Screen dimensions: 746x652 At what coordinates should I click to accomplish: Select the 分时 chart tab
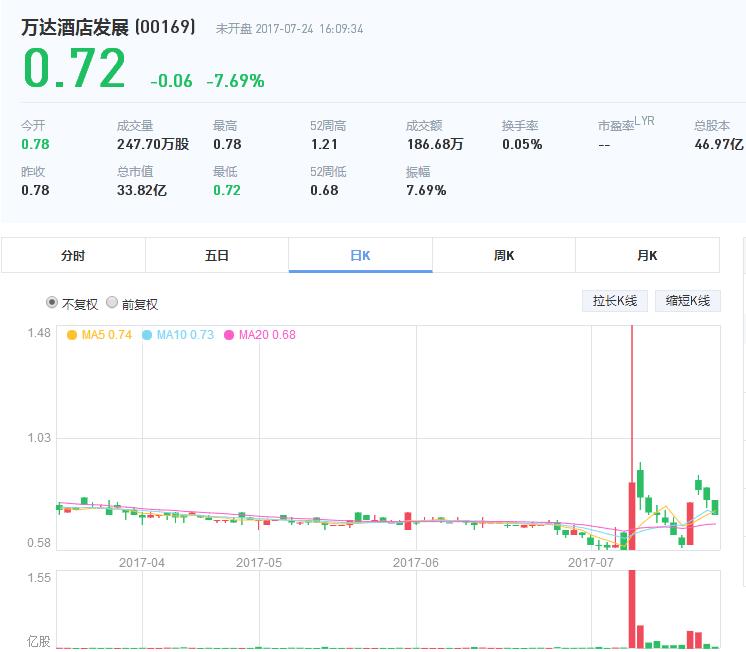(73, 255)
